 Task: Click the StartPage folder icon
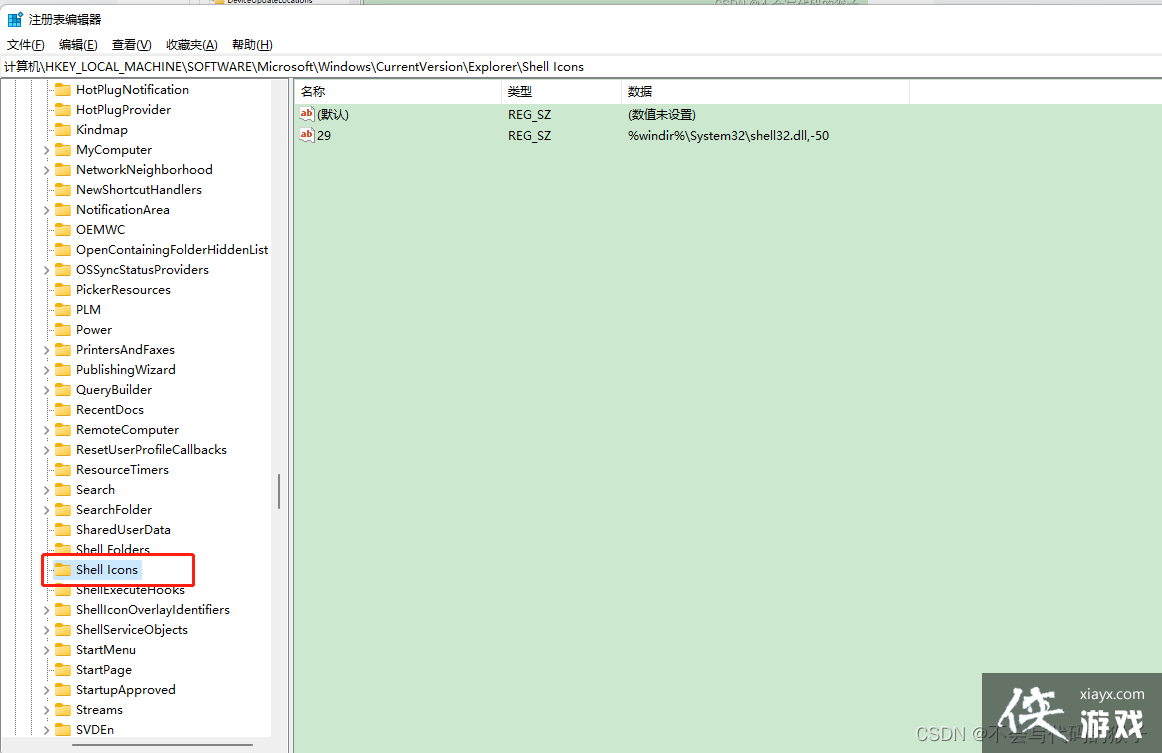click(63, 670)
